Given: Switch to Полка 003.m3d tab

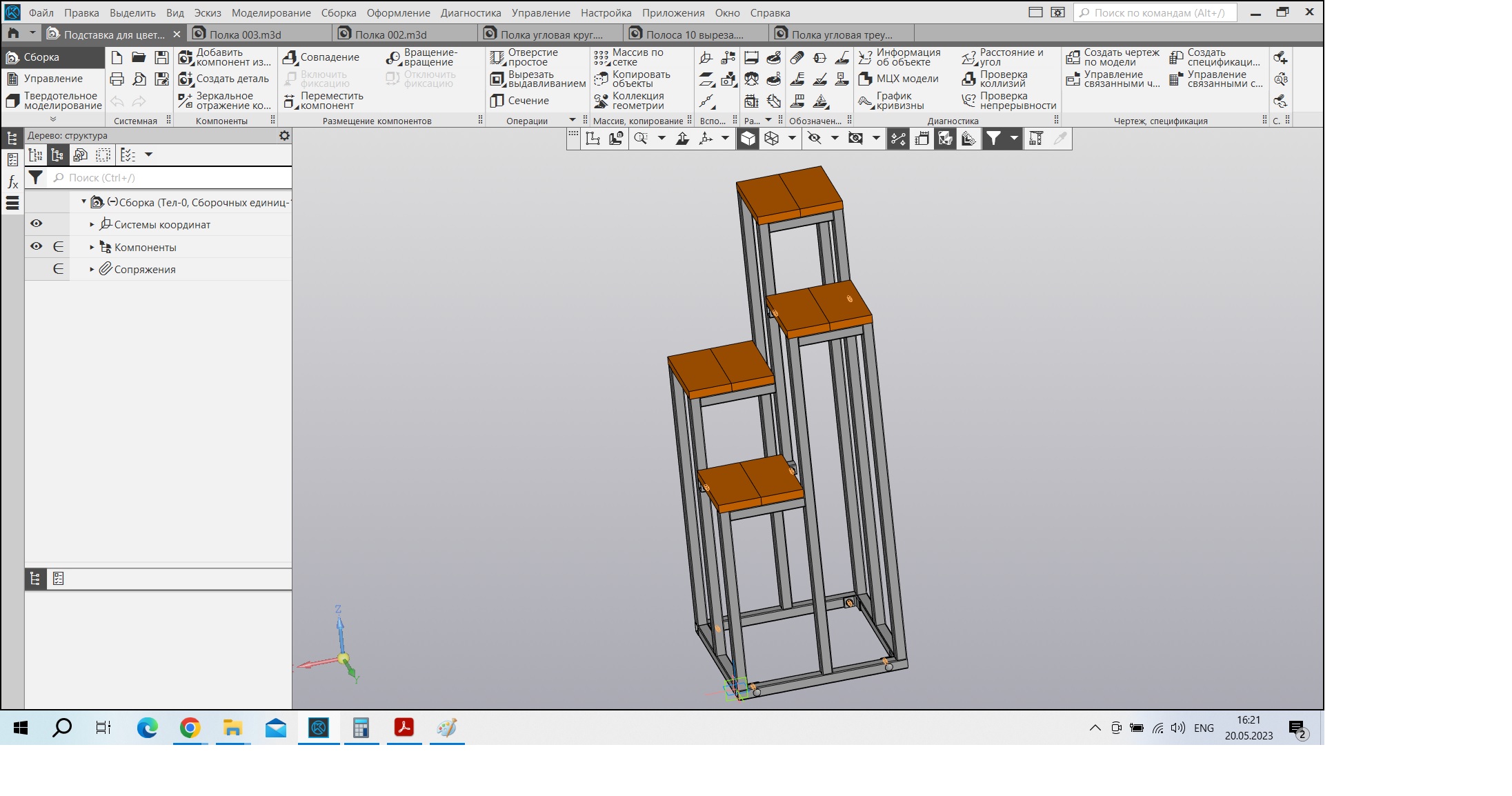Looking at the screenshot, I should 259,34.
